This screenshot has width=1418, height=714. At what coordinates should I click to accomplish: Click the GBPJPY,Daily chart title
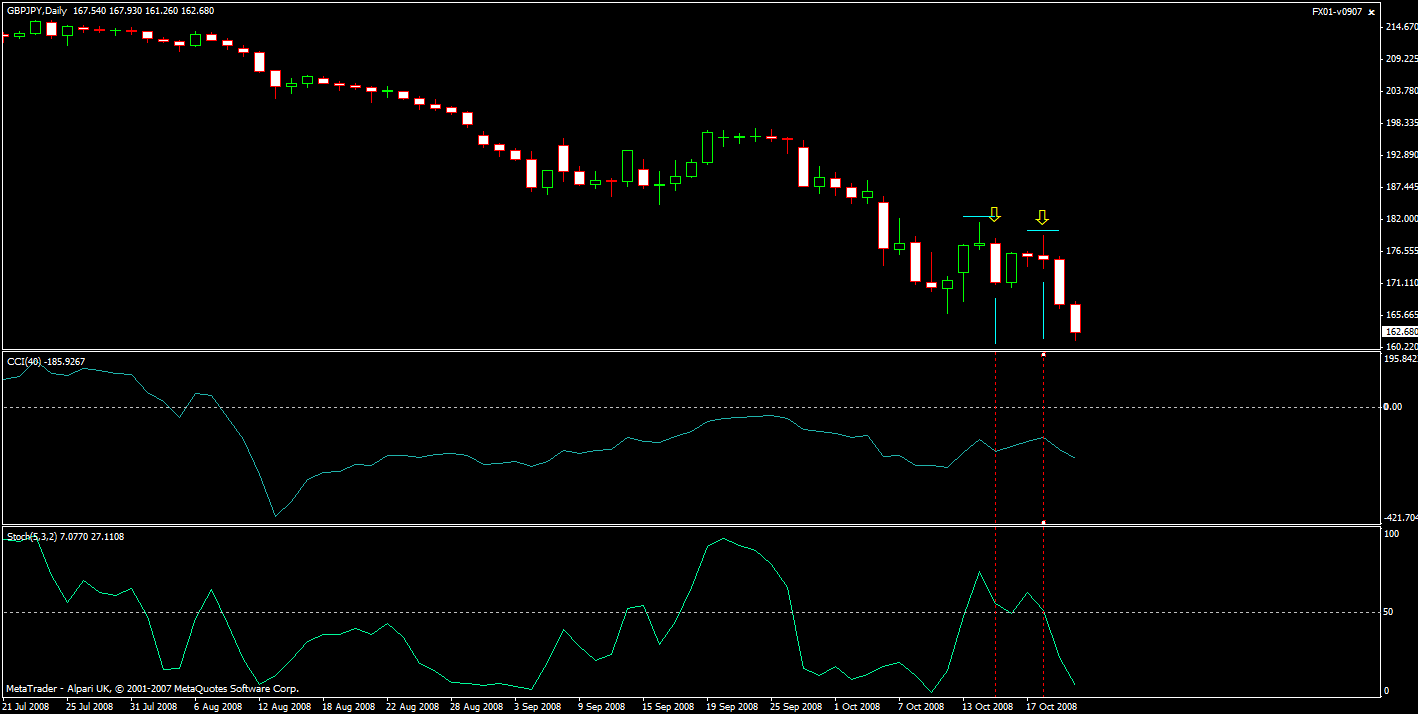pyautogui.click(x=35, y=11)
